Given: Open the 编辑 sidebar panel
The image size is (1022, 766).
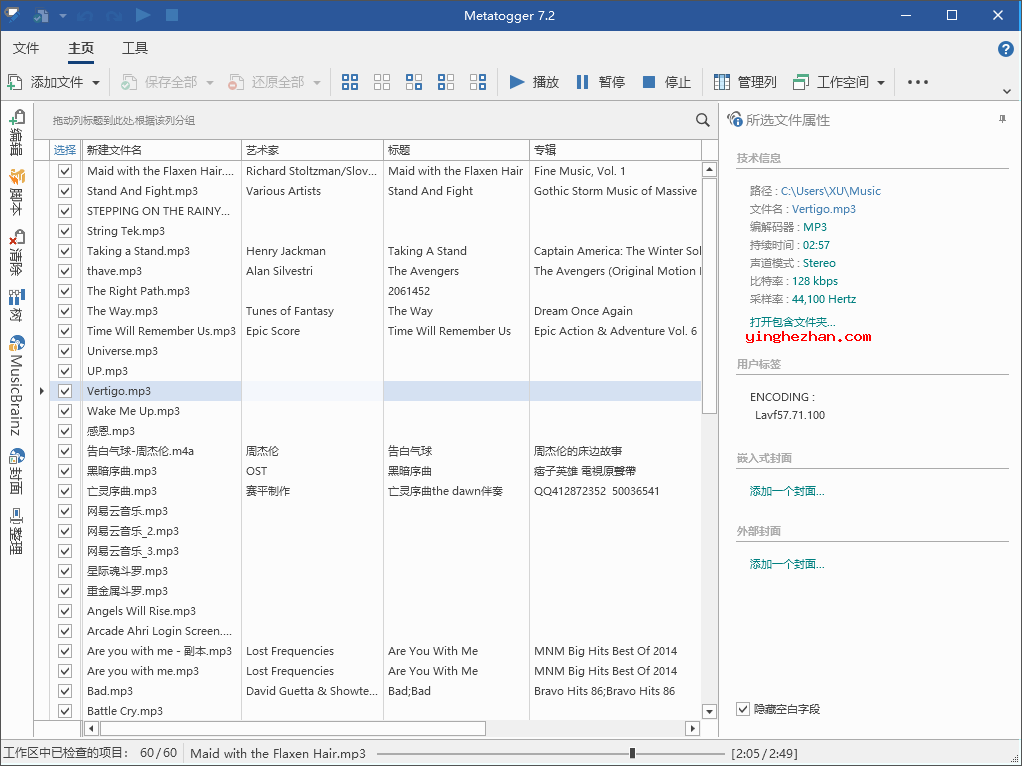Looking at the screenshot, I should click(x=17, y=132).
